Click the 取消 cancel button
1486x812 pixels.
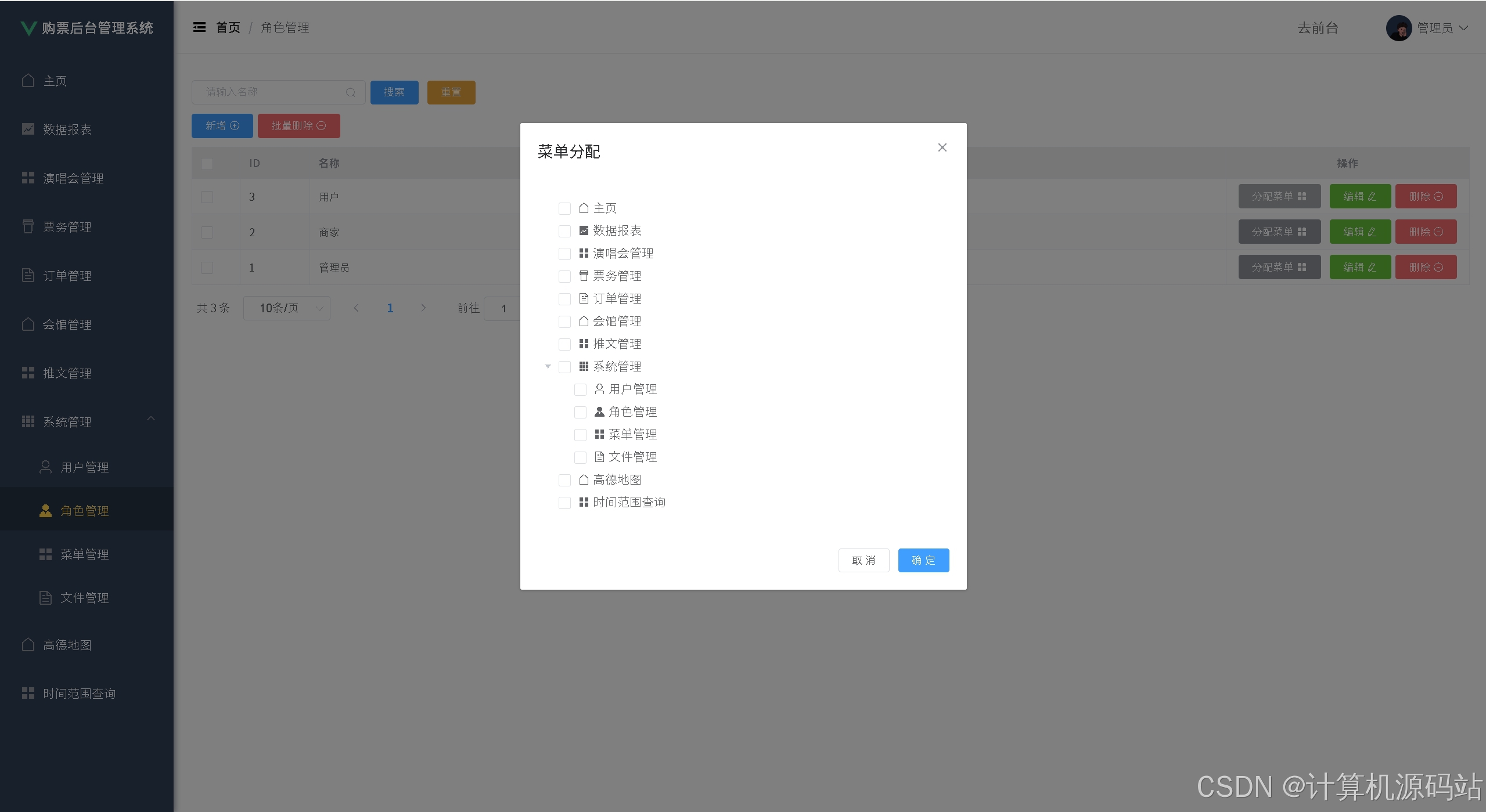863,560
